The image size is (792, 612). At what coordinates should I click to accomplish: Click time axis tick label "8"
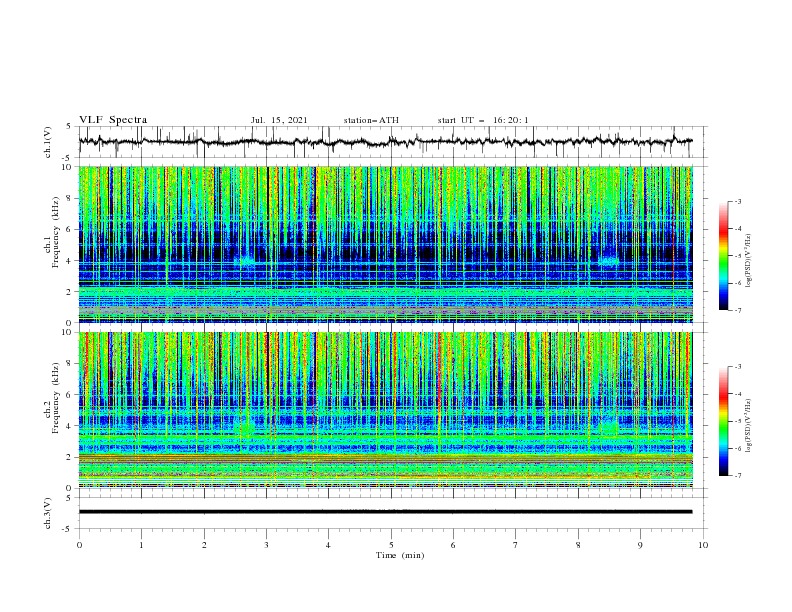[578, 545]
